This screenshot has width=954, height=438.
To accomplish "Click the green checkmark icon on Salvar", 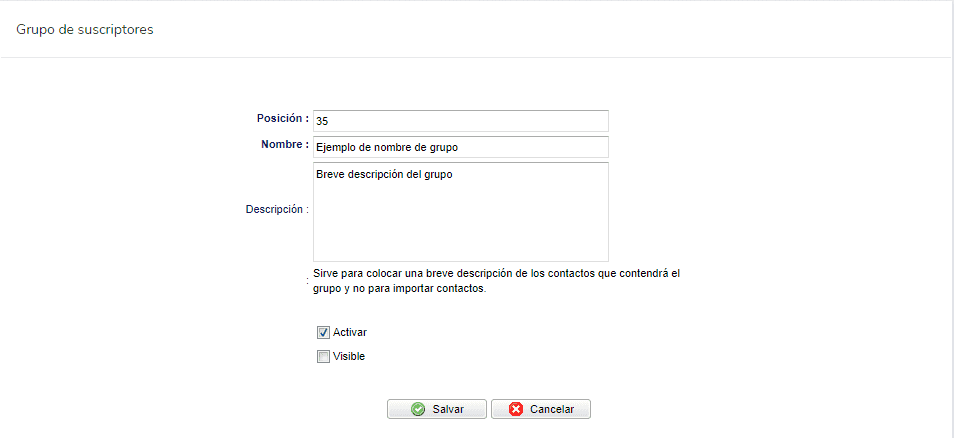I will (x=418, y=409).
